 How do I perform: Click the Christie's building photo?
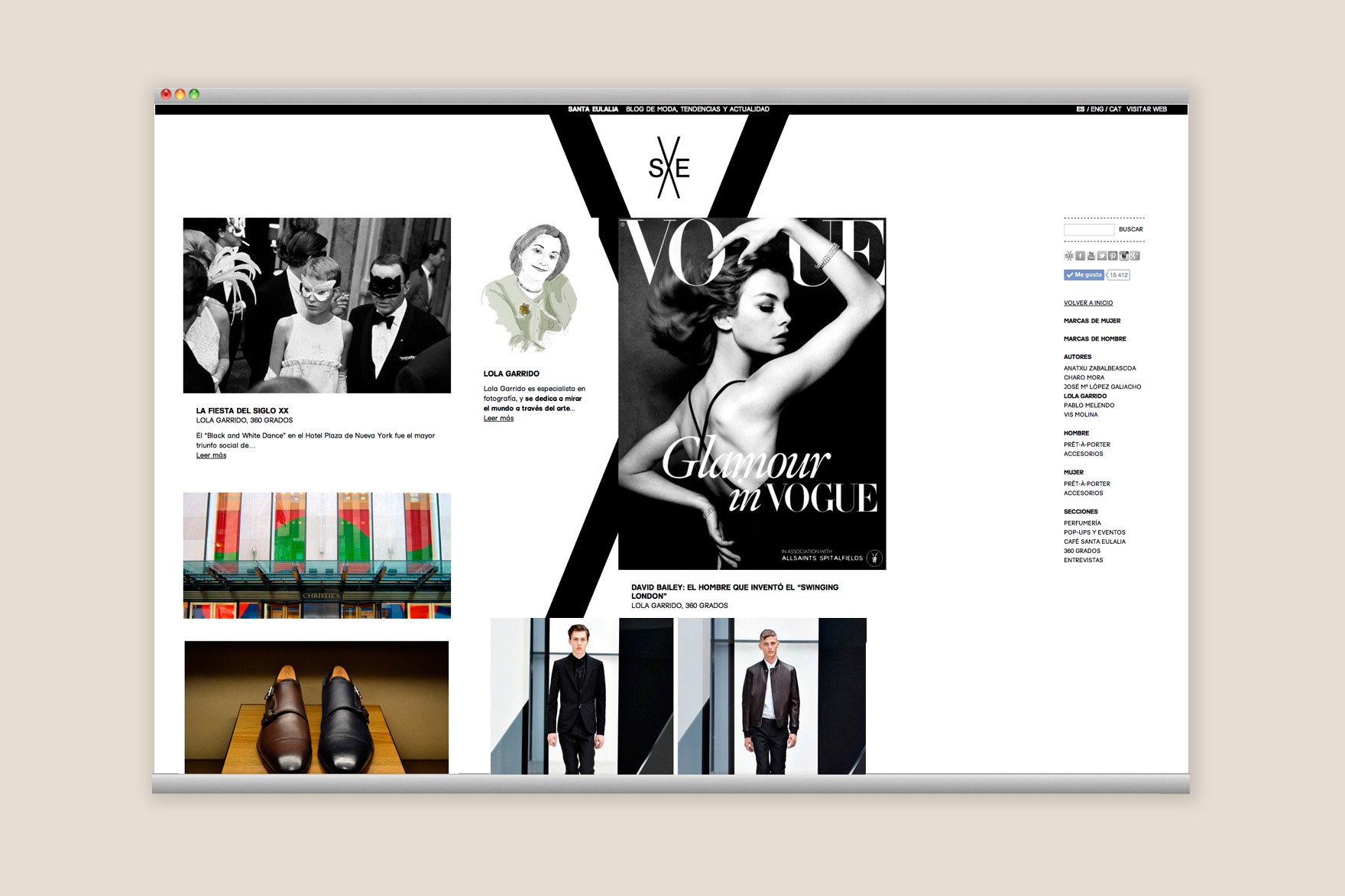(x=316, y=555)
